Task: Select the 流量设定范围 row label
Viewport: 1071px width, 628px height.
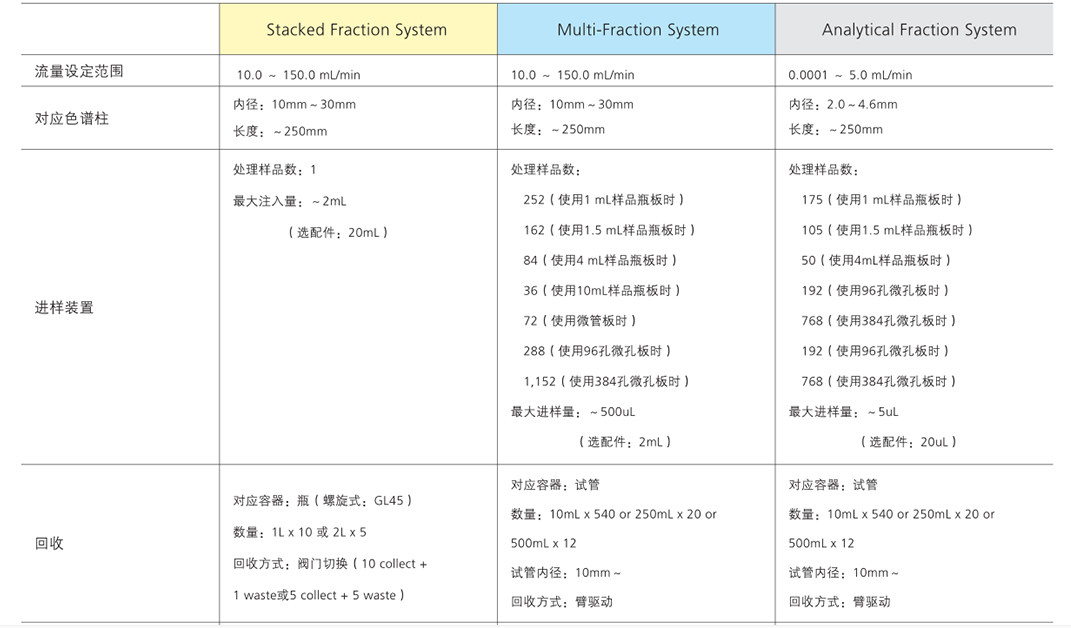Action: coord(79,71)
